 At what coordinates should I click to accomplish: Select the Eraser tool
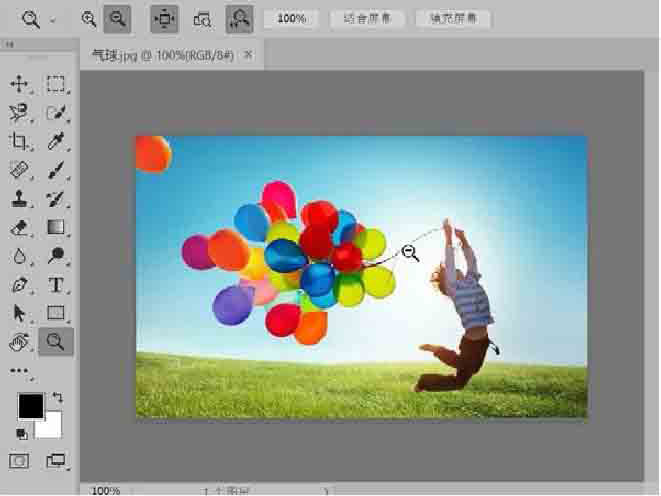(19, 228)
